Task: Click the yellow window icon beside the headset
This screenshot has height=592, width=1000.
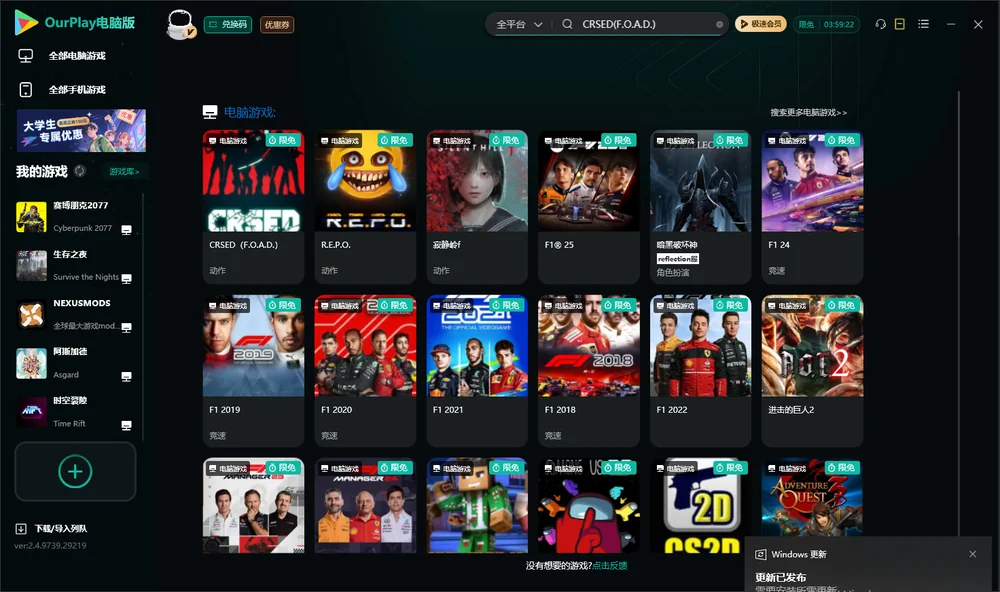Action: (x=900, y=24)
